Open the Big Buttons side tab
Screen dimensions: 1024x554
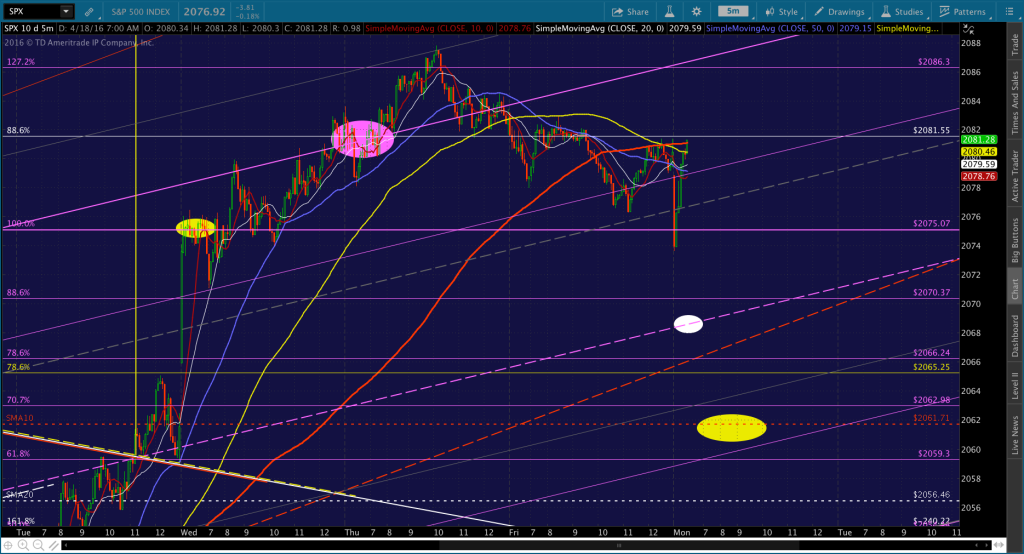(x=1015, y=240)
